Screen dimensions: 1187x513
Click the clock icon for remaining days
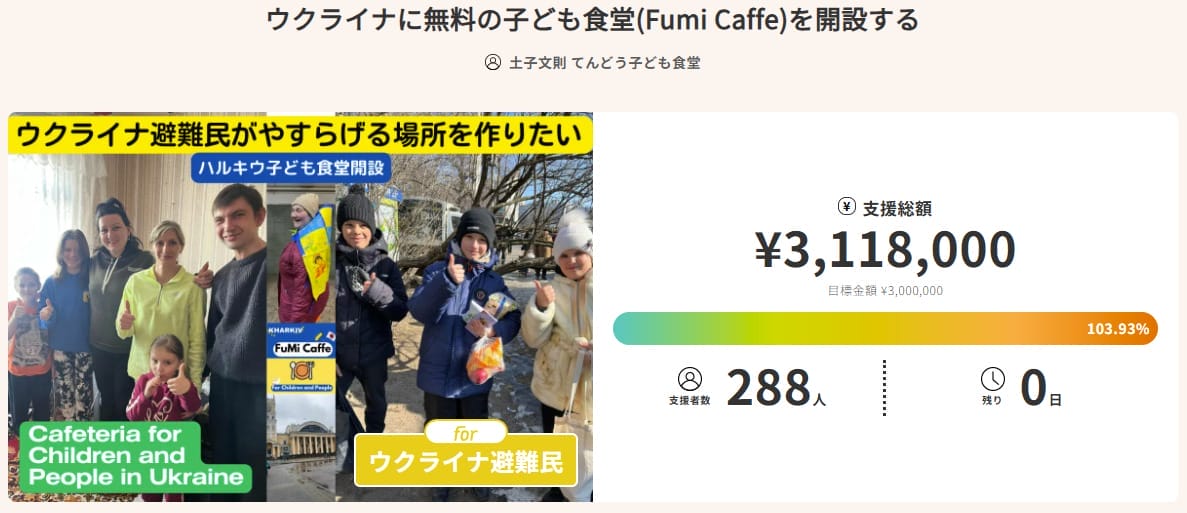tap(992, 379)
